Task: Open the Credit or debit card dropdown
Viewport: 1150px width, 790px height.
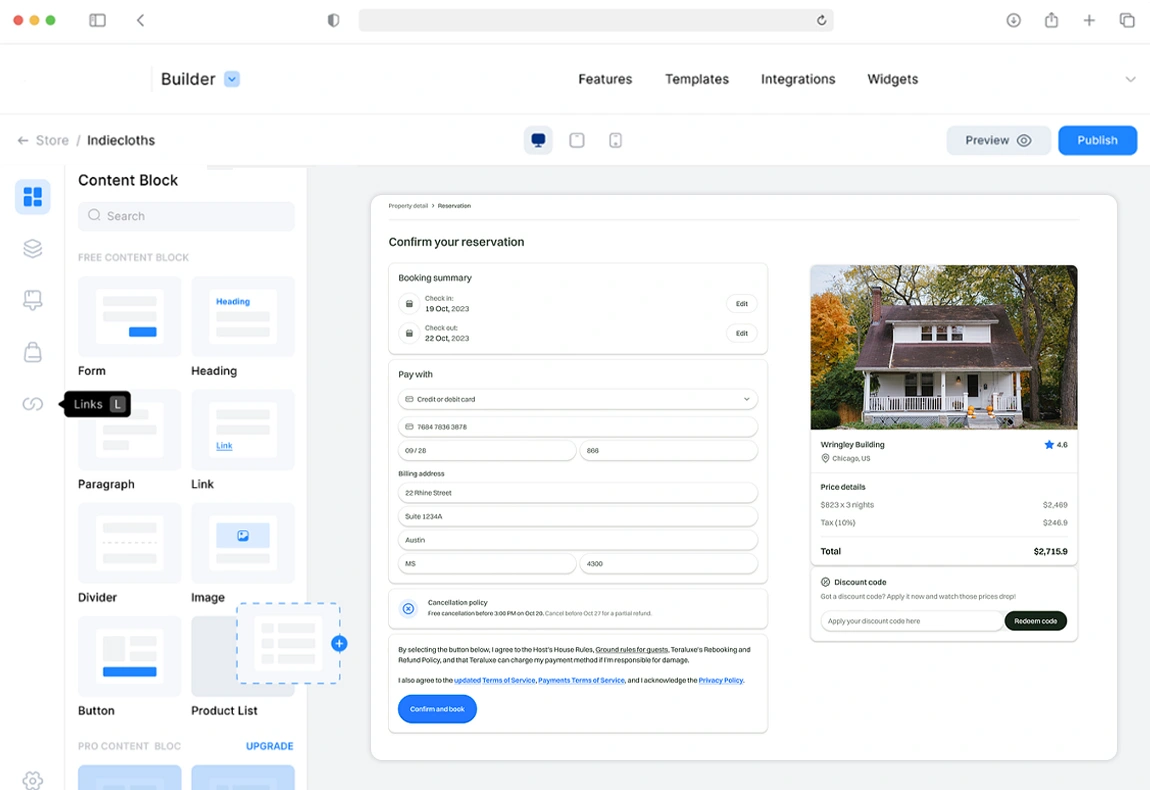Action: coord(745,398)
